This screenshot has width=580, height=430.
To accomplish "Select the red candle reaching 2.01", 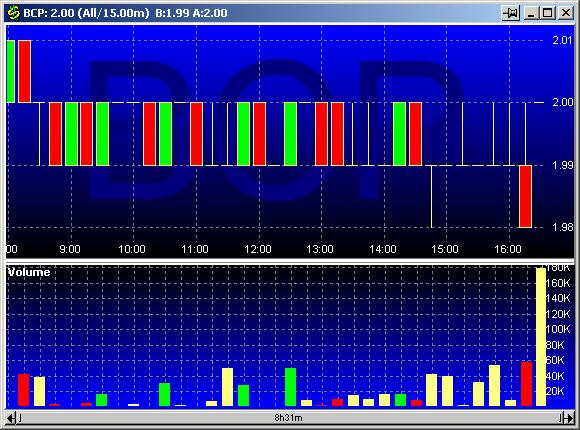I will click(24, 71).
